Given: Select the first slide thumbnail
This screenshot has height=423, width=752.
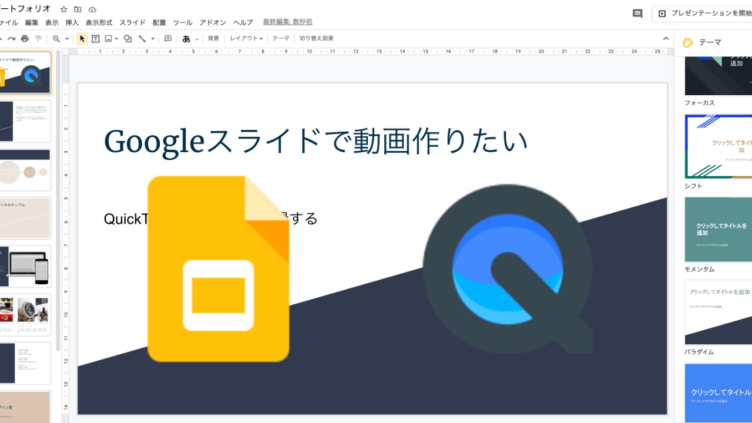Looking at the screenshot, I should pyautogui.click(x=25, y=72).
